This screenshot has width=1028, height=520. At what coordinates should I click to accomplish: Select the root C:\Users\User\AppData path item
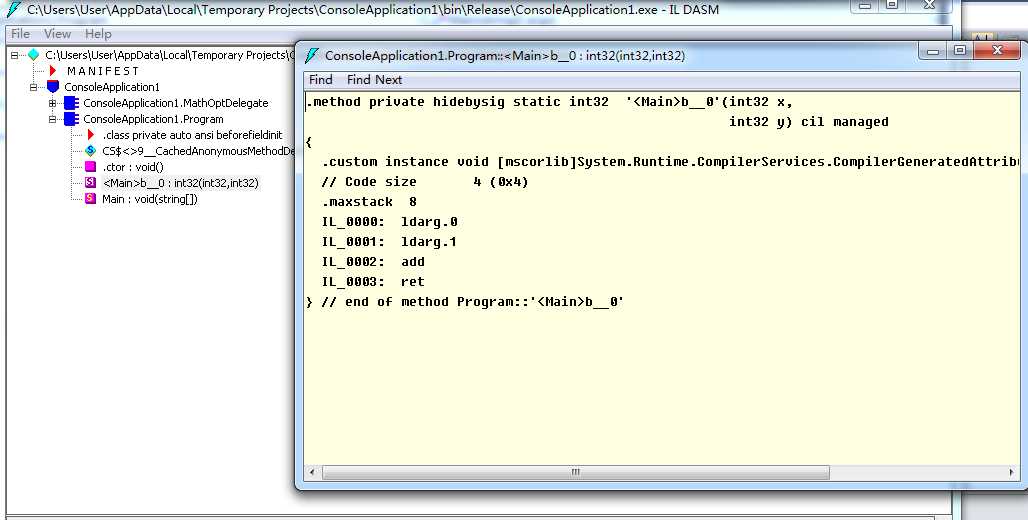(x=168, y=55)
